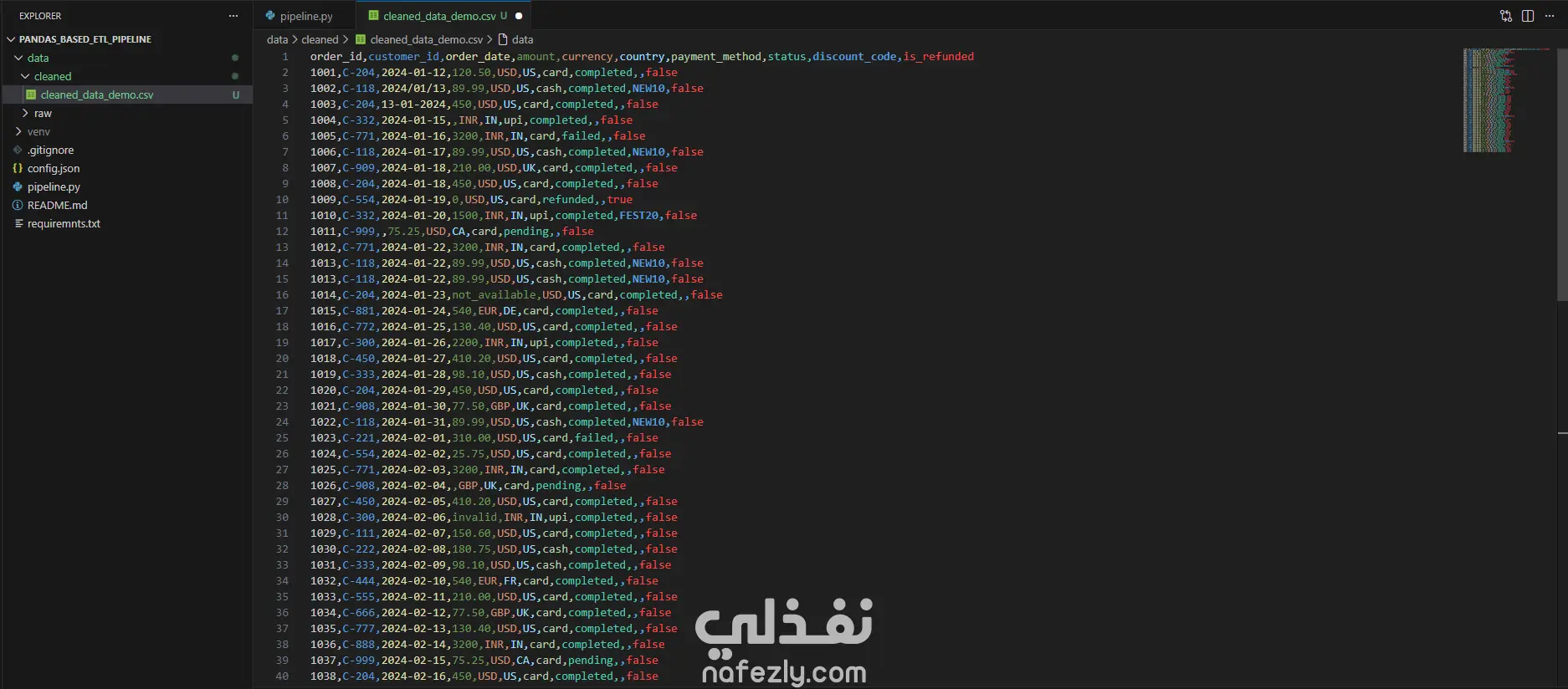Click the cleaned_data_demo.csv breadcrumb segment

427,39
